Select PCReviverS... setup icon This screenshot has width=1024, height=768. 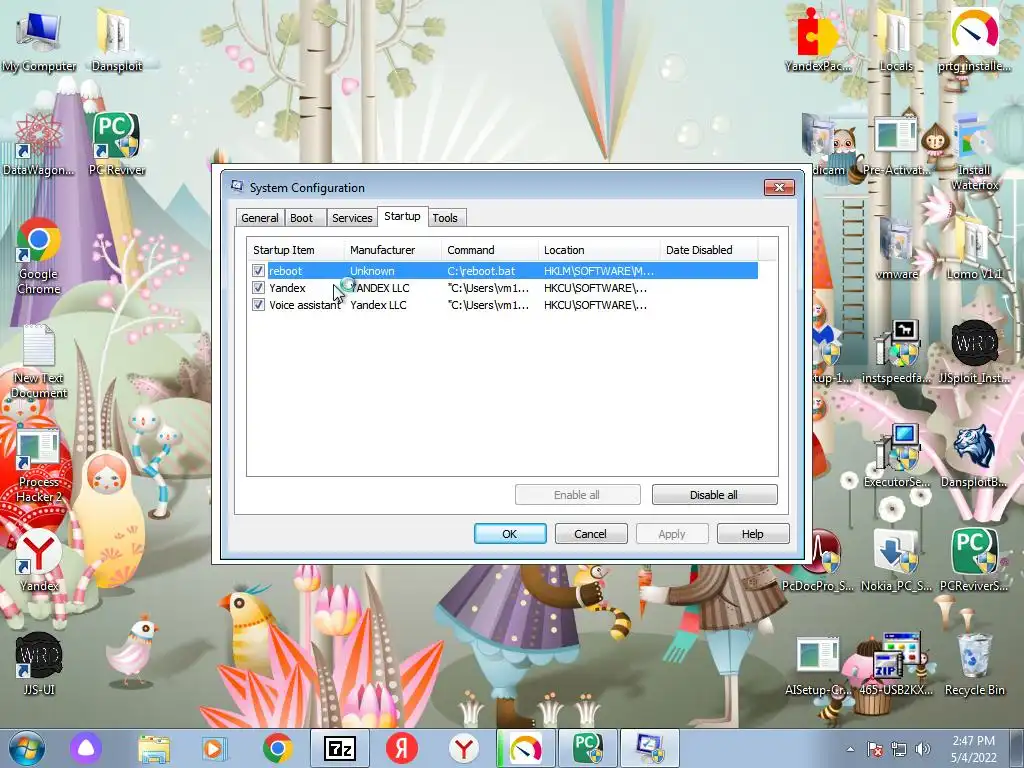pyautogui.click(x=974, y=560)
